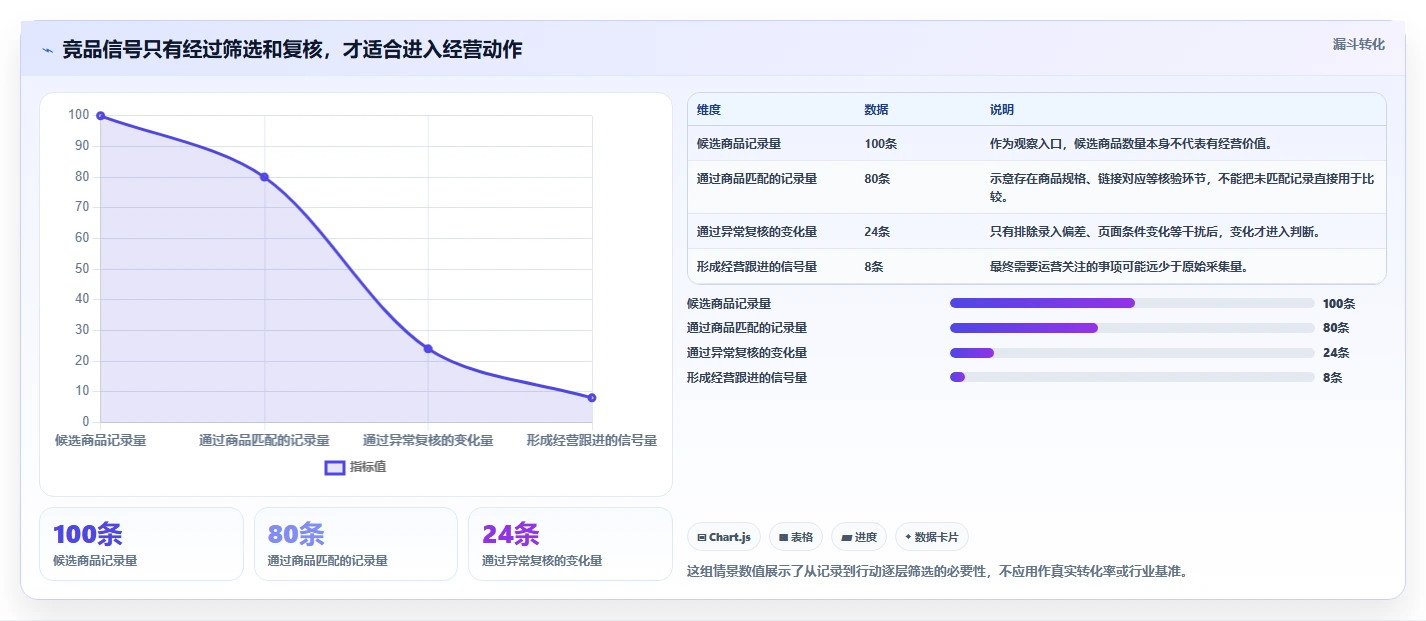Click the 24条 table data cell

877,232
